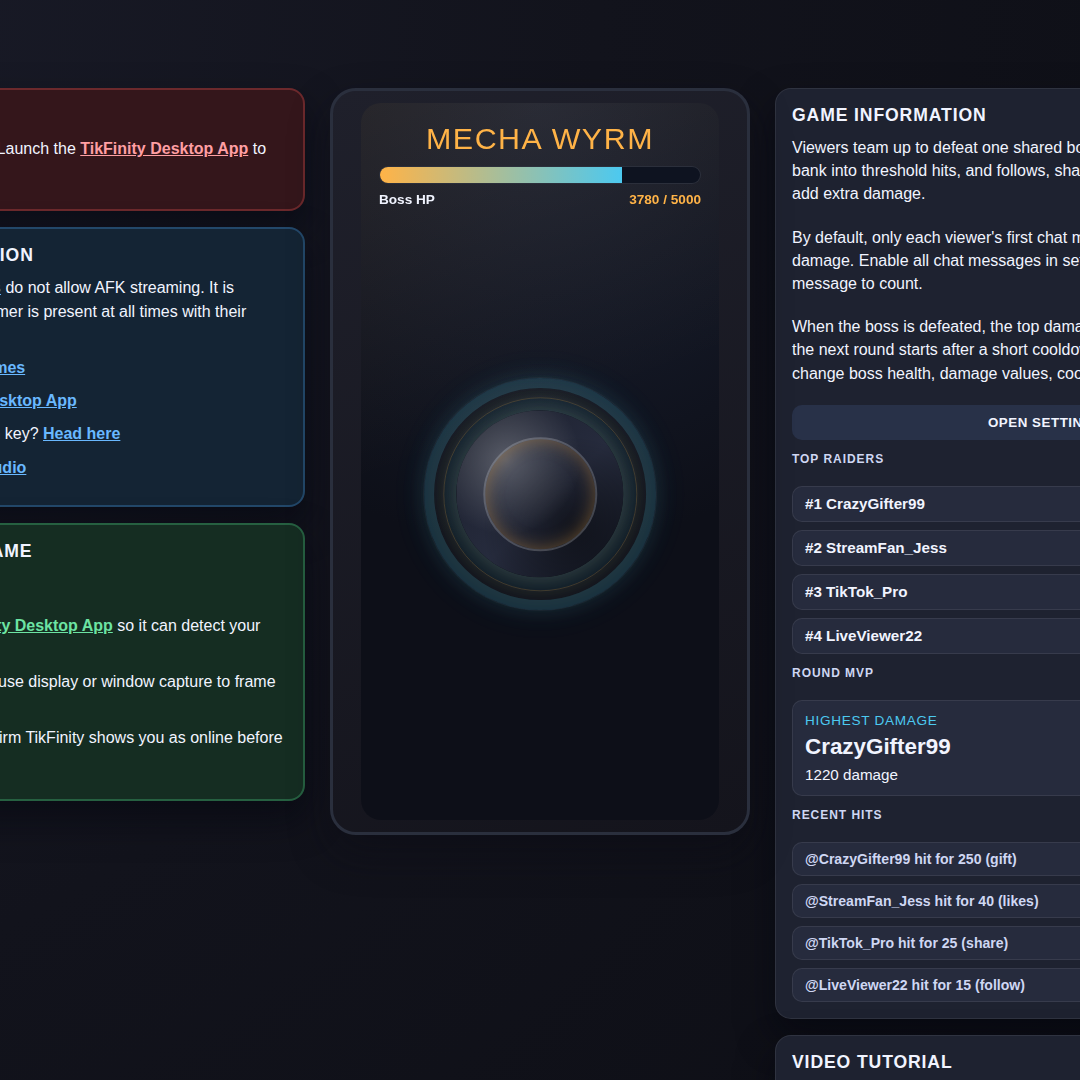Image resolution: width=1080 pixels, height=1080 pixels.
Task: Select #4 LiveViewer22 raider entry
Action: point(936,636)
